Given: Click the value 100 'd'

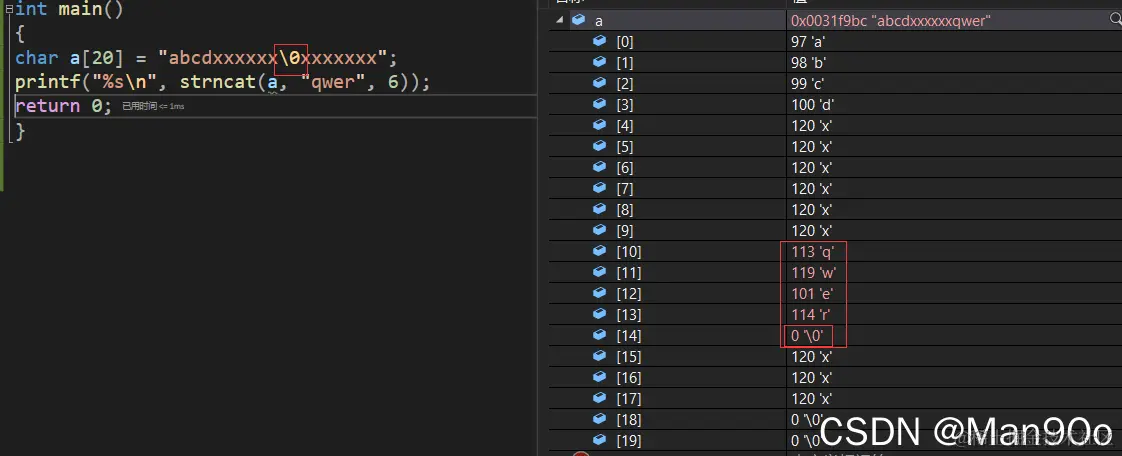Looking at the screenshot, I should (x=813, y=105).
